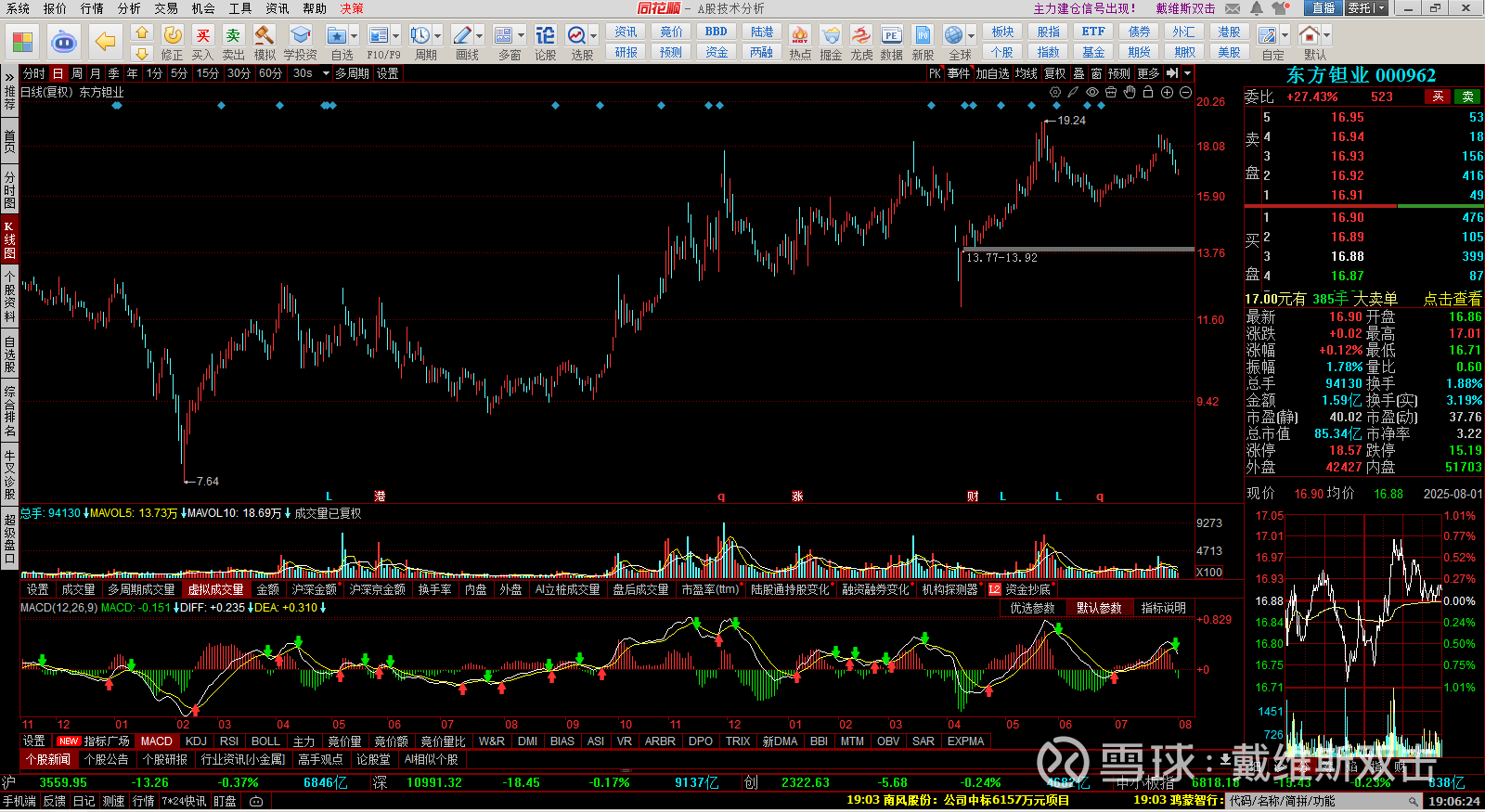Expand the left sidebar double-arrow

[x=9, y=76]
